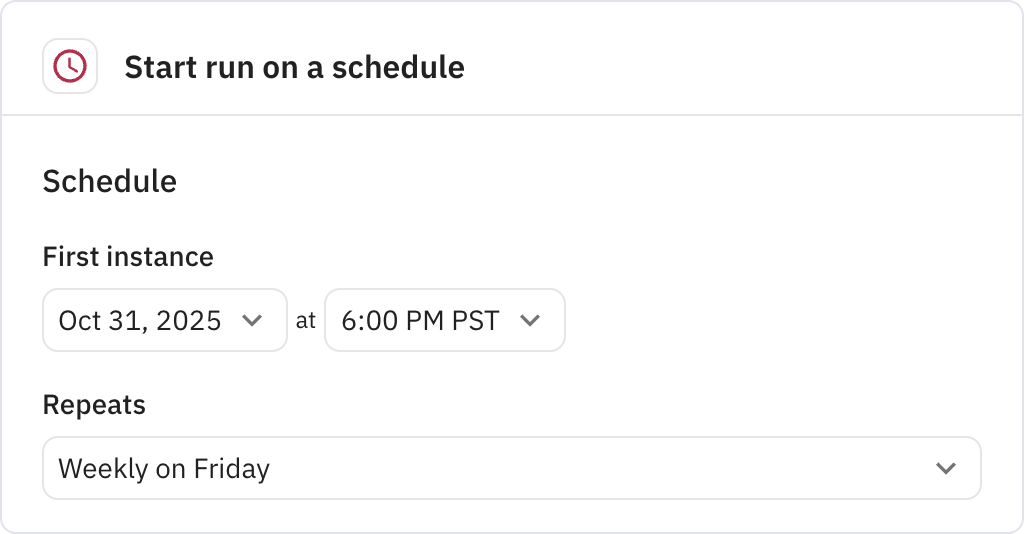
Task: Open the first instance date dropdown
Action: coord(164,321)
